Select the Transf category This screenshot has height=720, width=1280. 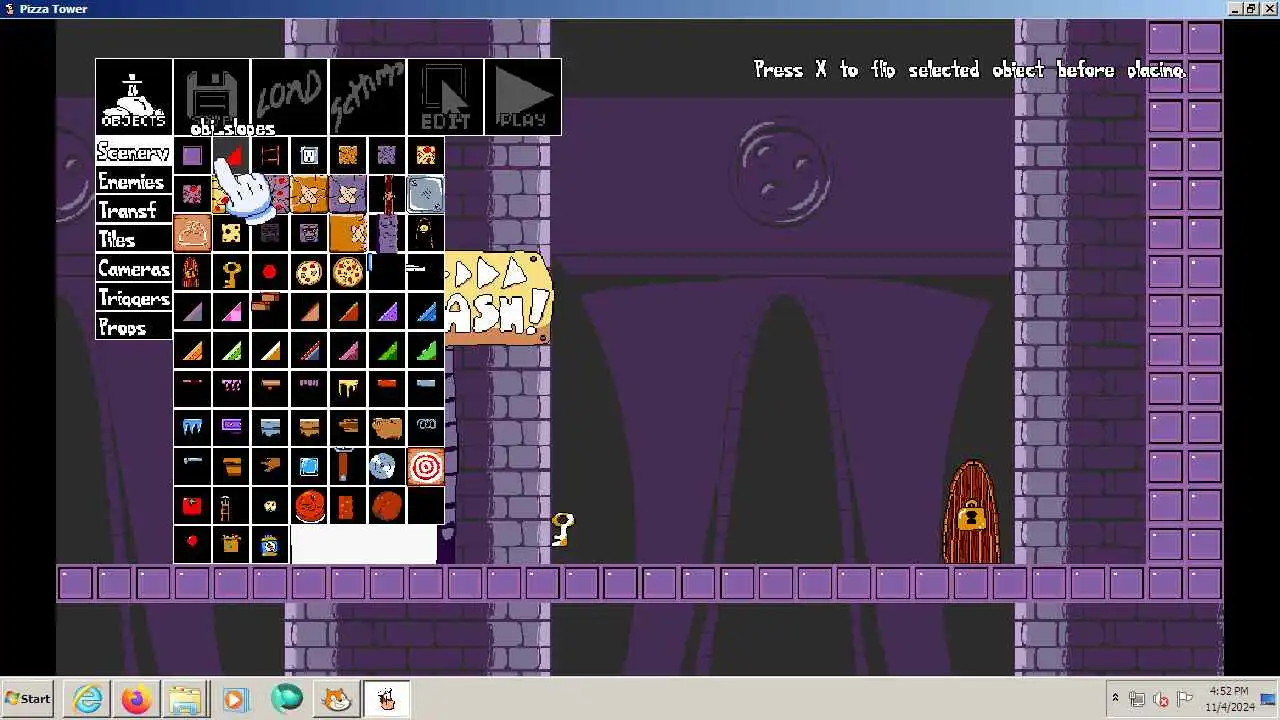coord(134,210)
